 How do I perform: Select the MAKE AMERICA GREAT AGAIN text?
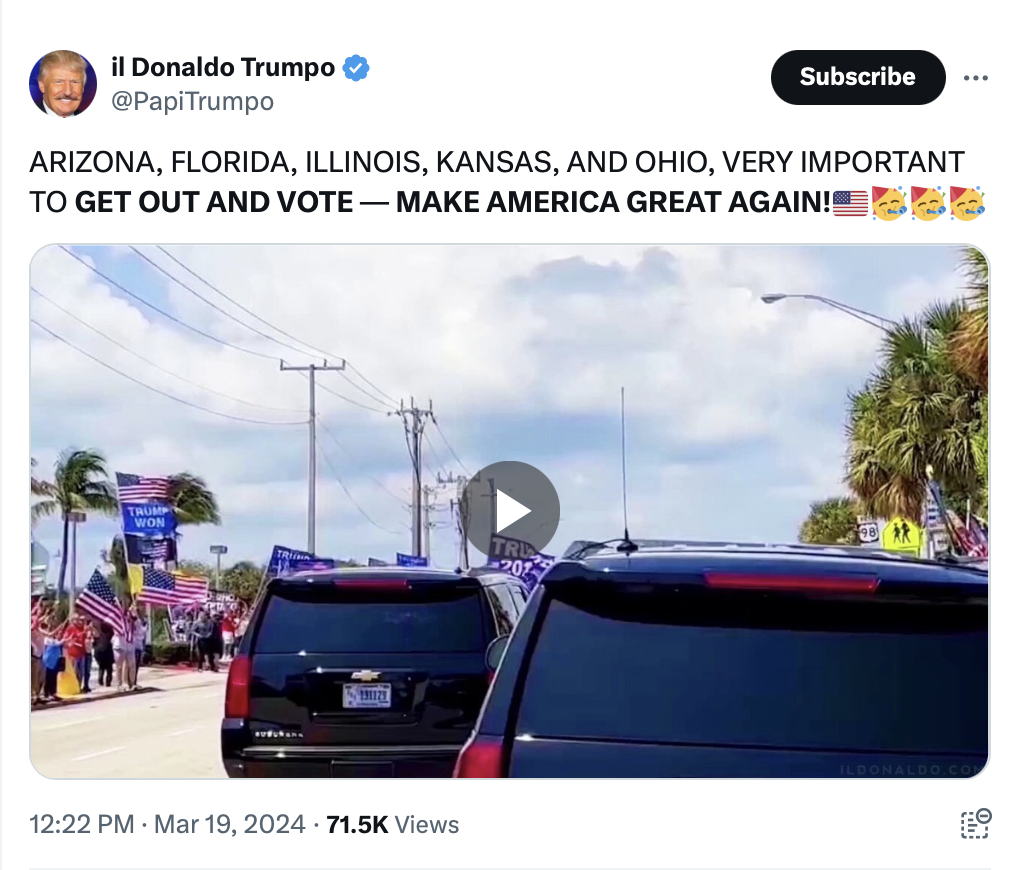click(614, 202)
